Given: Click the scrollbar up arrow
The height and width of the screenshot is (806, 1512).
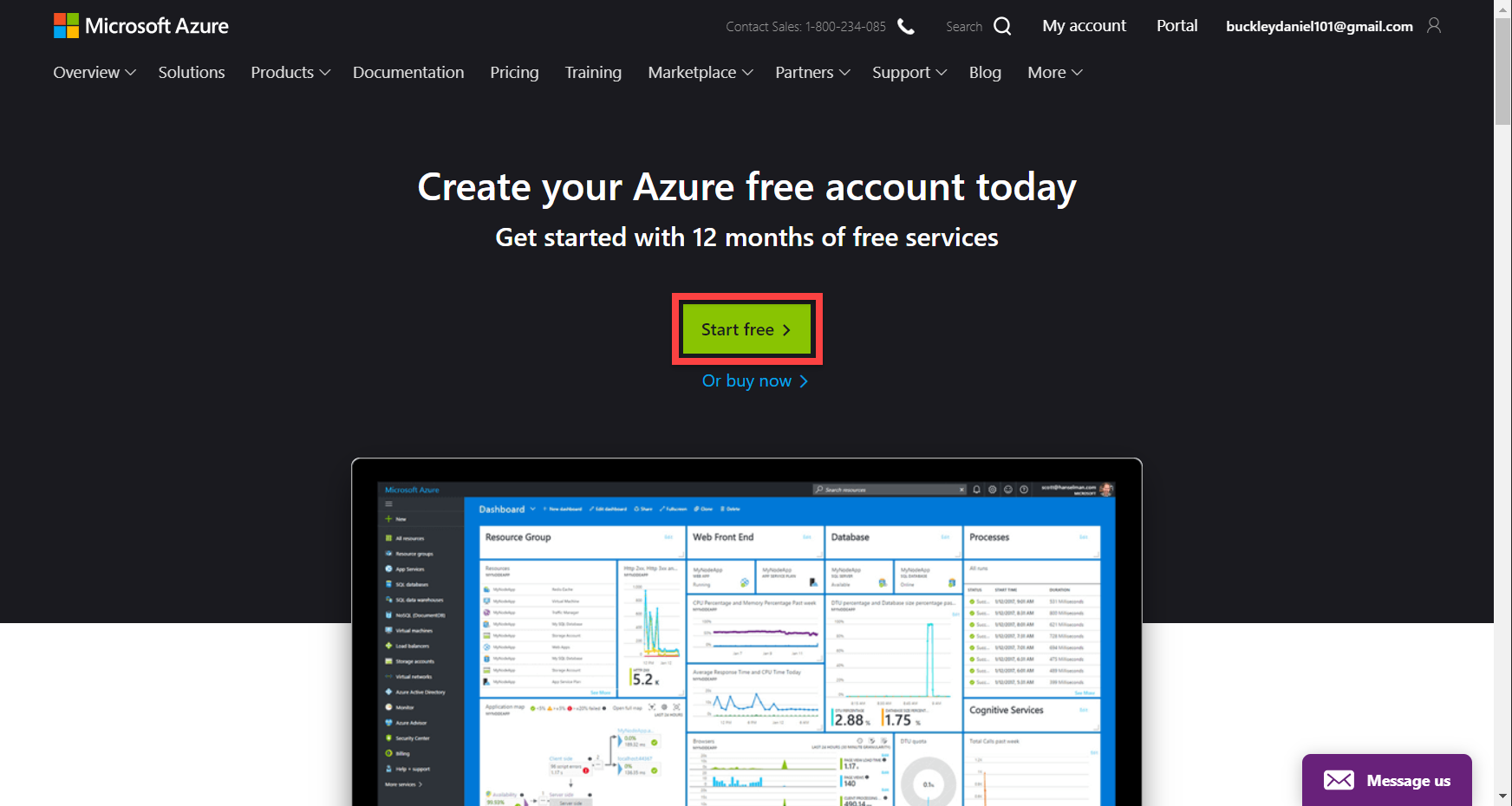Looking at the screenshot, I should pos(1502,9).
